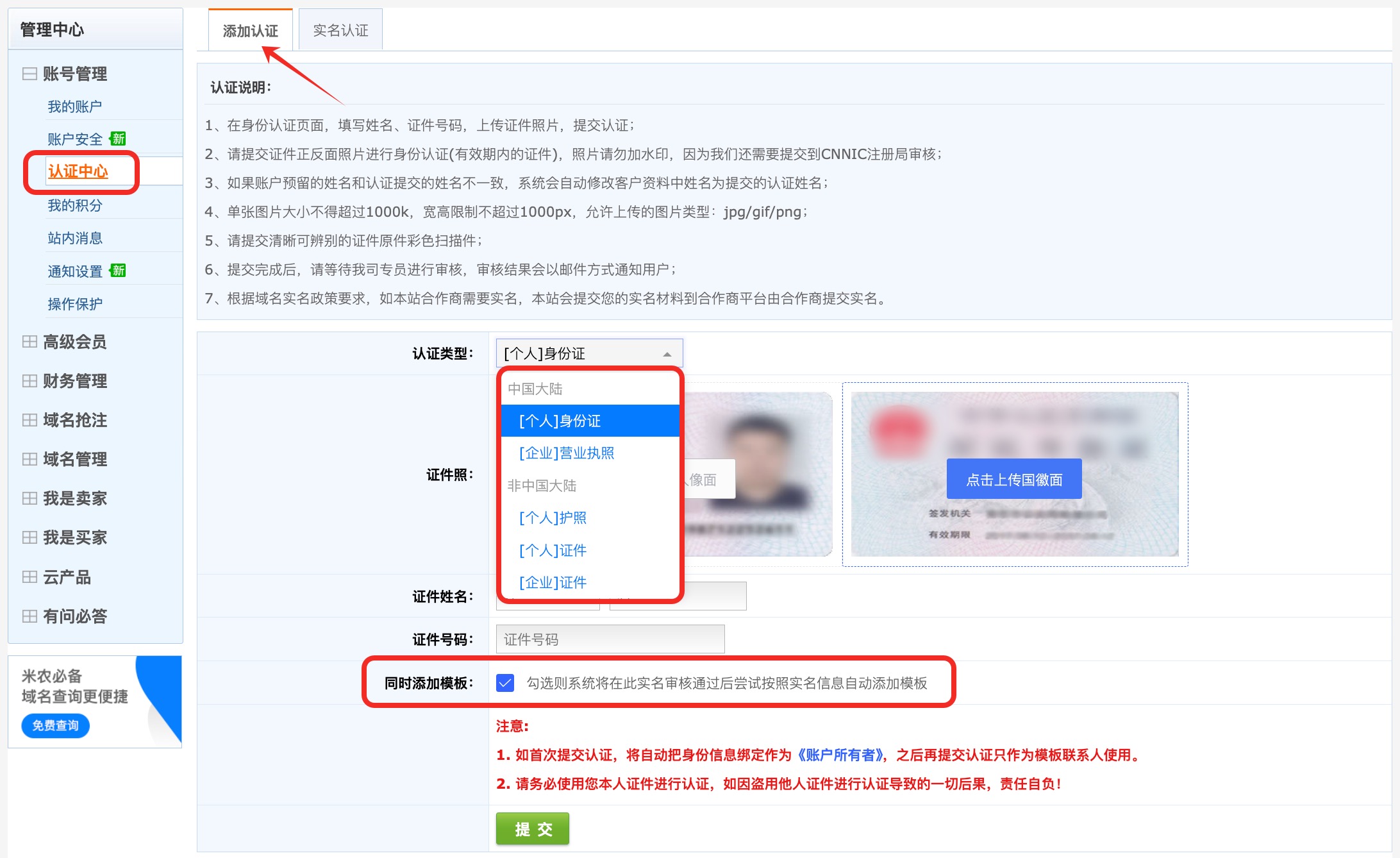Expand 高级会员 tree icon
This screenshot has height=858, width=1400.
29,342
